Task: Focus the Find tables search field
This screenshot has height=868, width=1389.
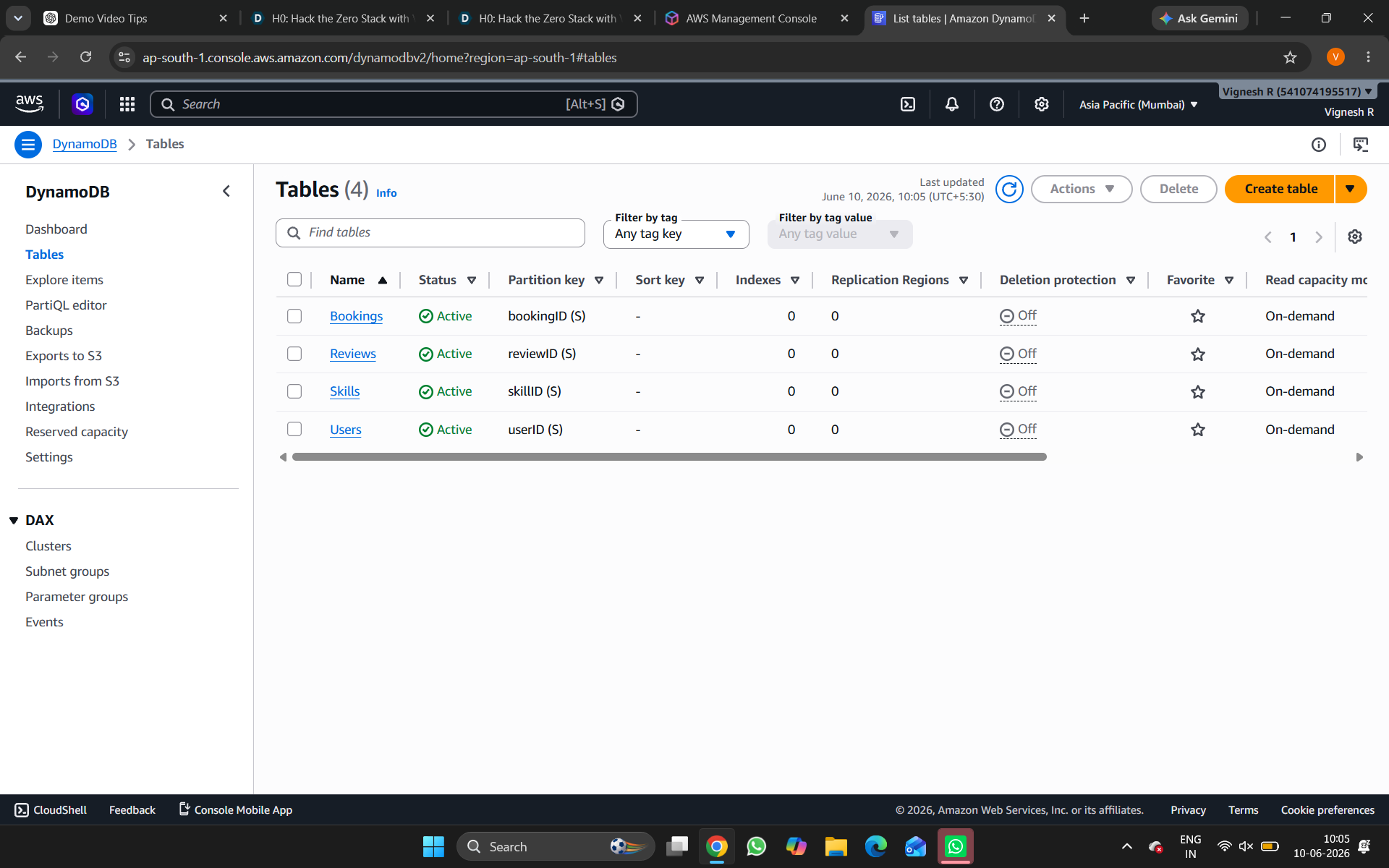Action: (430, 233)
